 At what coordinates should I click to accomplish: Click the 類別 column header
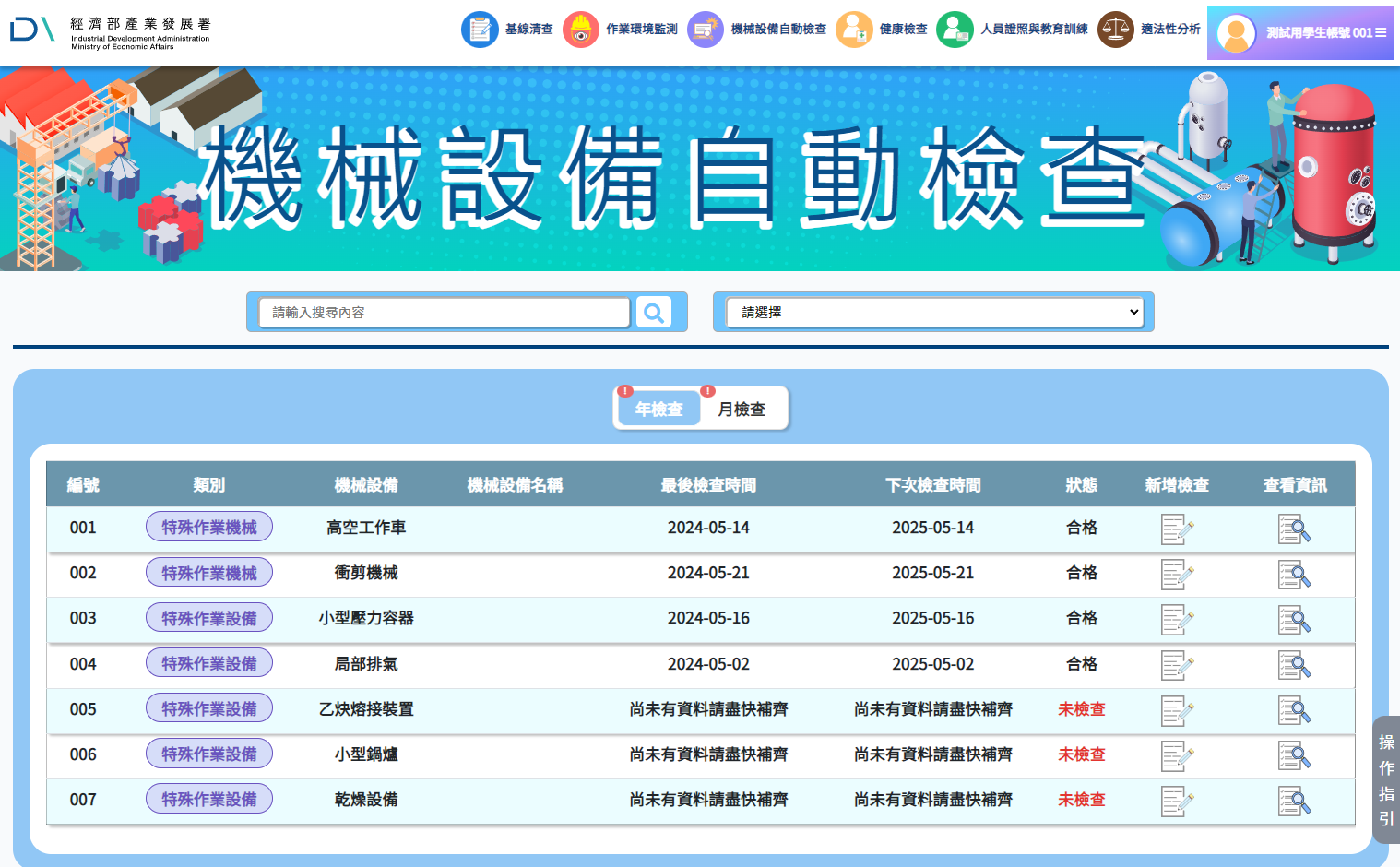pyautogui.click(x=209, y=485)
